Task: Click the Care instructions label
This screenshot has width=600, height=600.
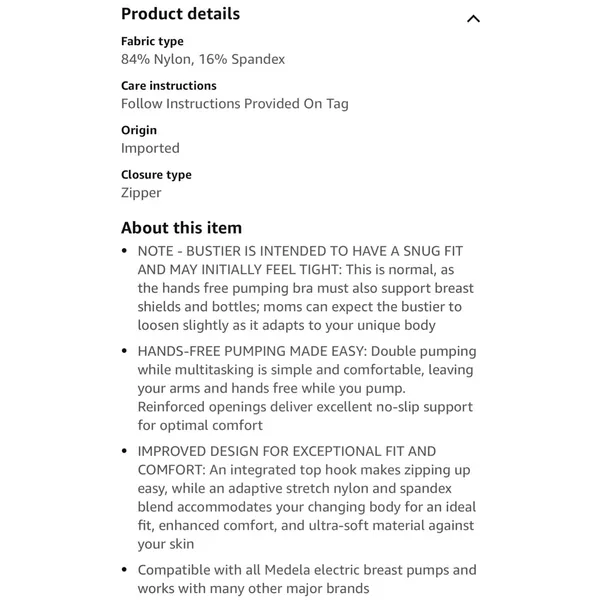Action: (x=169, y=86)
